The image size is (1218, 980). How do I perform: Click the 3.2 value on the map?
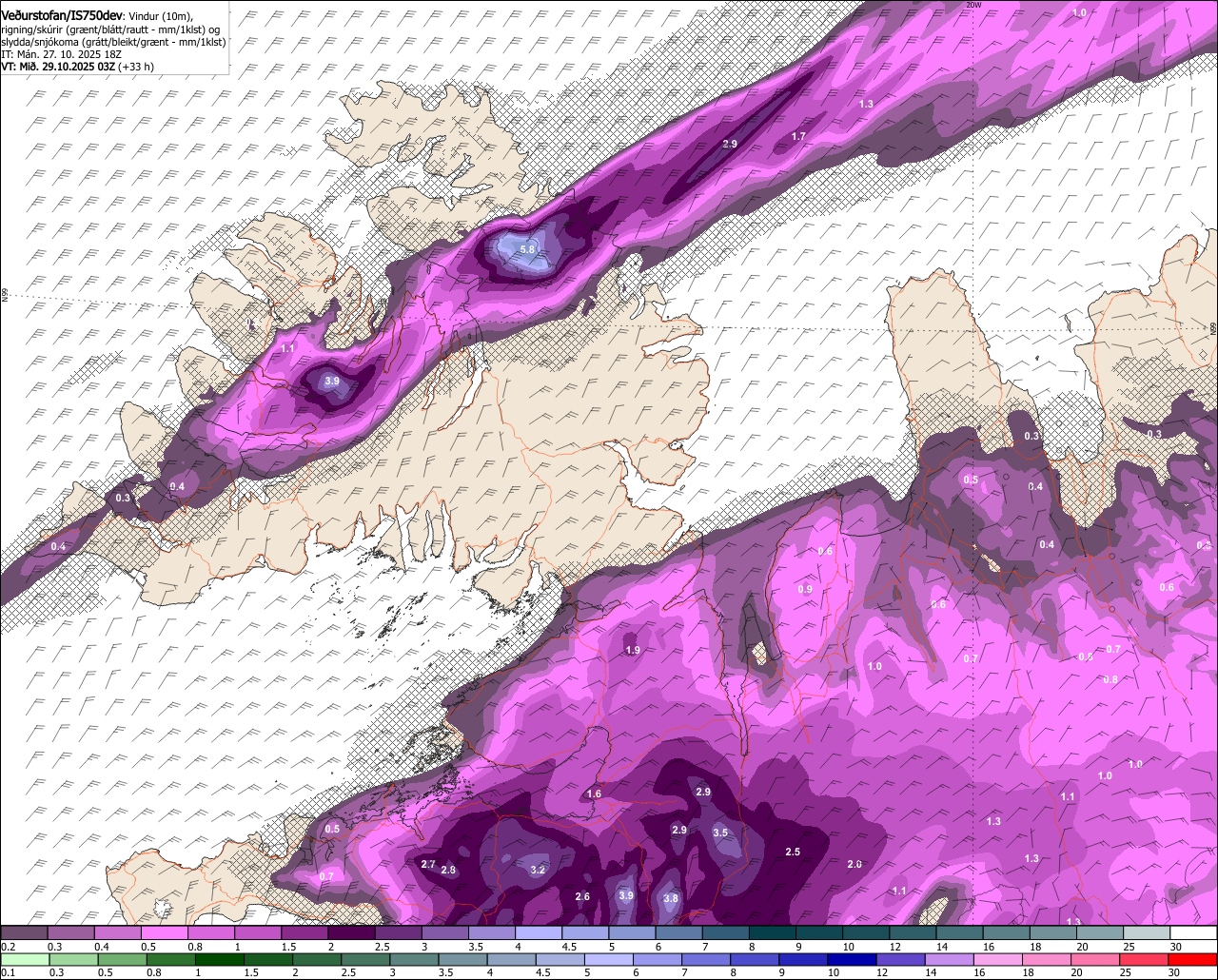(538, 870)
